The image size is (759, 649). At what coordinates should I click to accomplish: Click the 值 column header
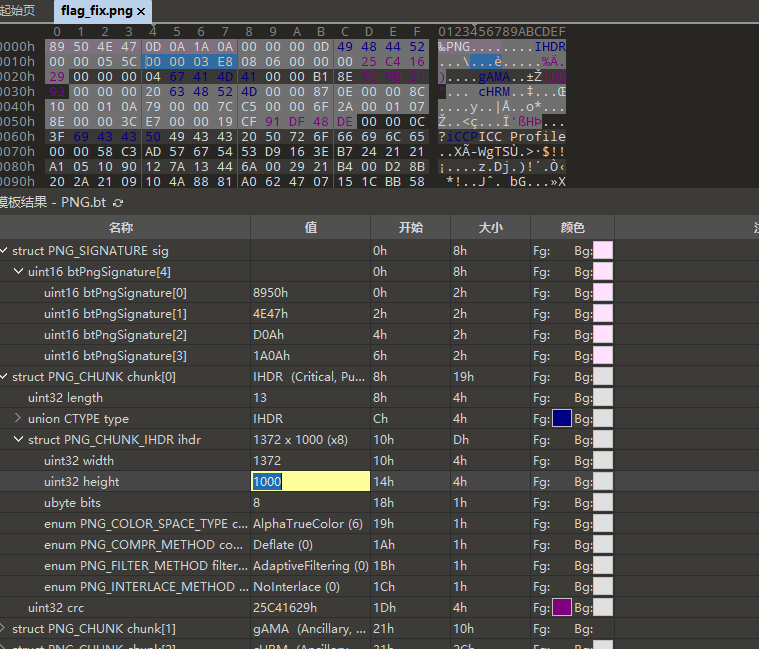(310, 228)
